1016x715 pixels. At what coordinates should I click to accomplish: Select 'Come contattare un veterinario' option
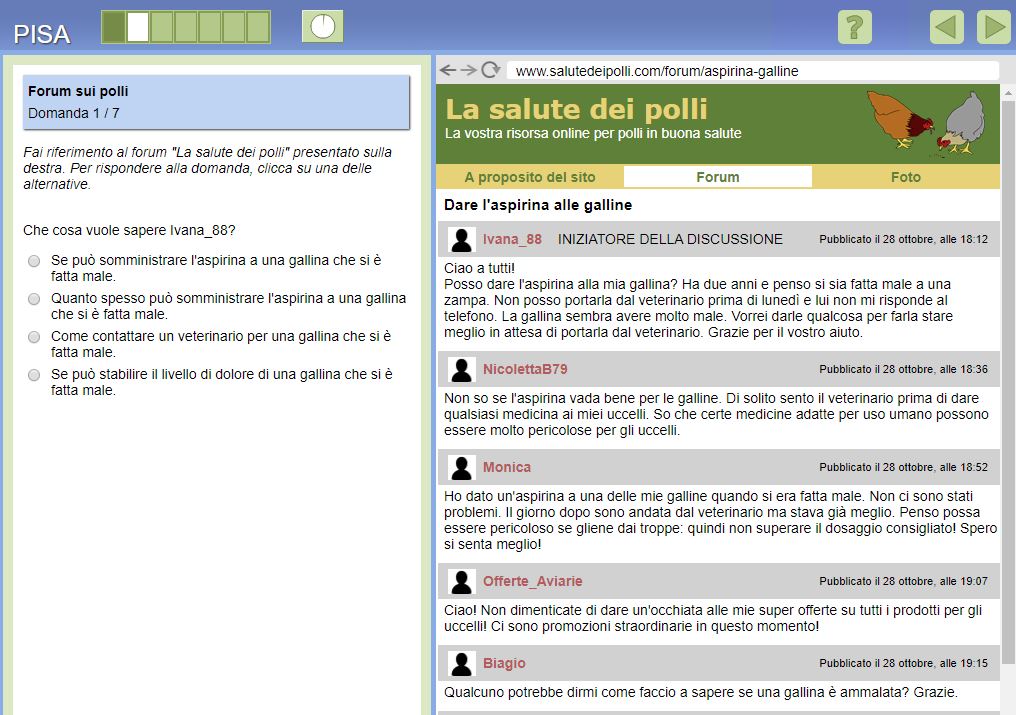coord(34,337)
